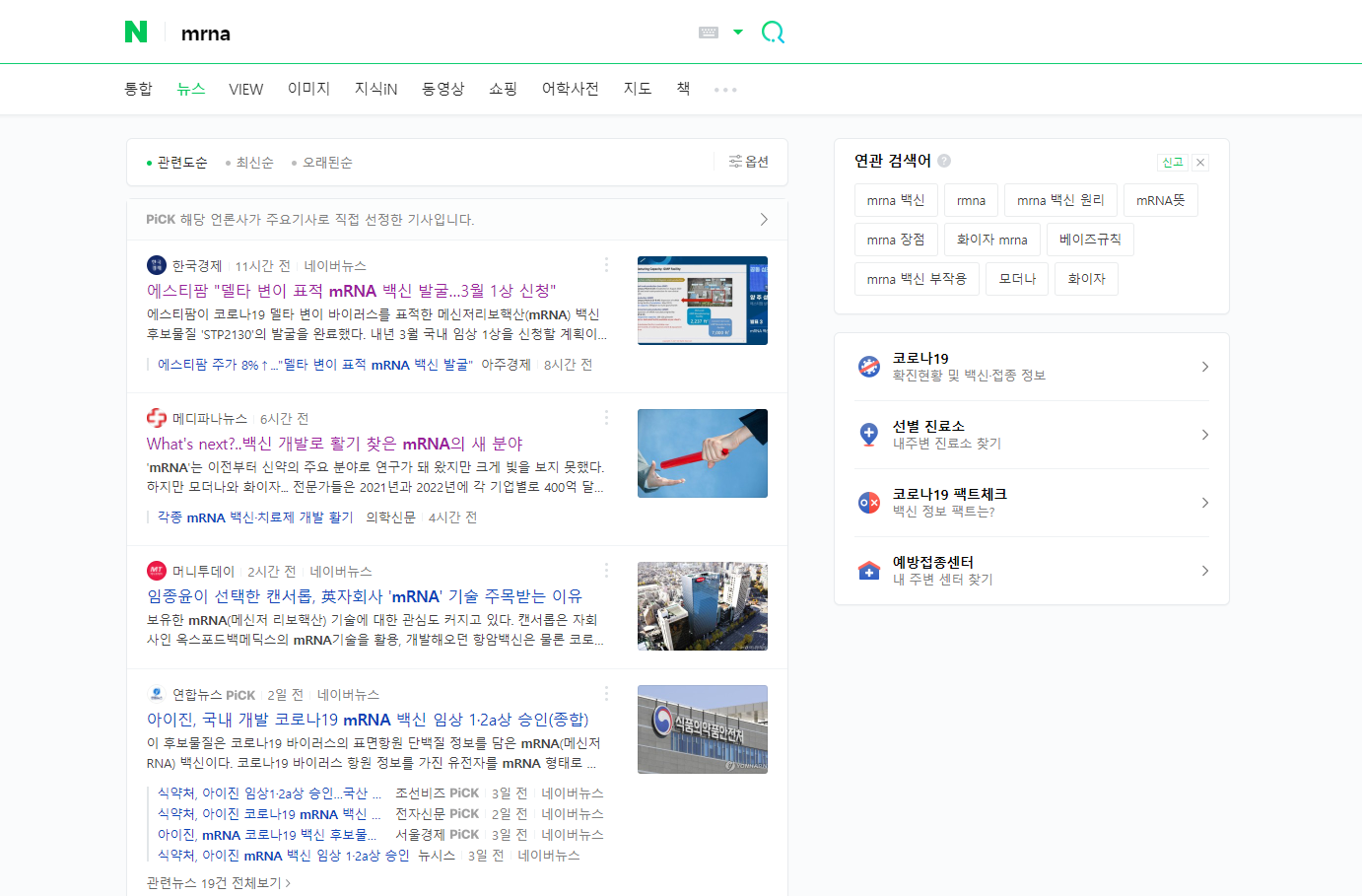Search related keyword 베이즈규칙
The height and width of the screenshot is (896, 1362).
pos(1090,240)
